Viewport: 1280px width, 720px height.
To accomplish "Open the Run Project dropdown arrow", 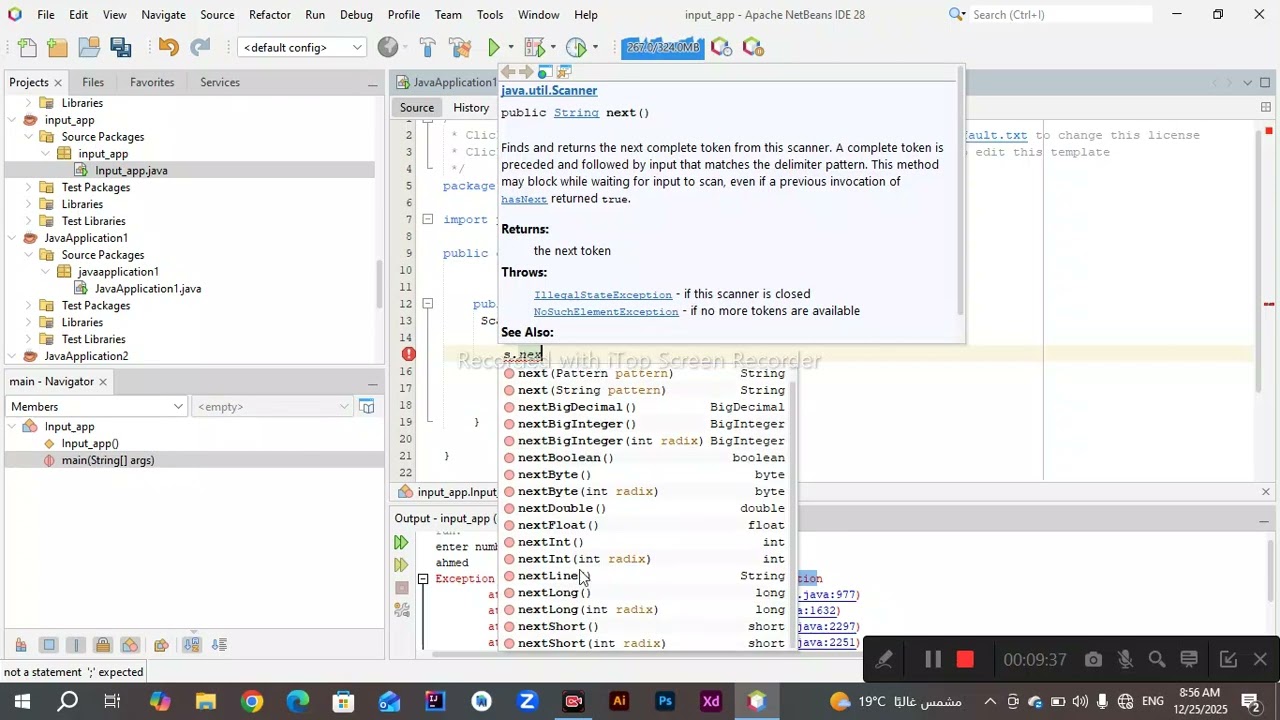I will 510,47.
